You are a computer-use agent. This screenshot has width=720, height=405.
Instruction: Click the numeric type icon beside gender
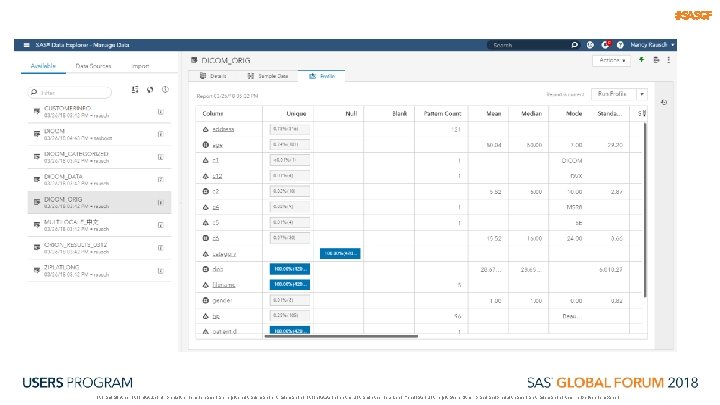click(206, 300)
